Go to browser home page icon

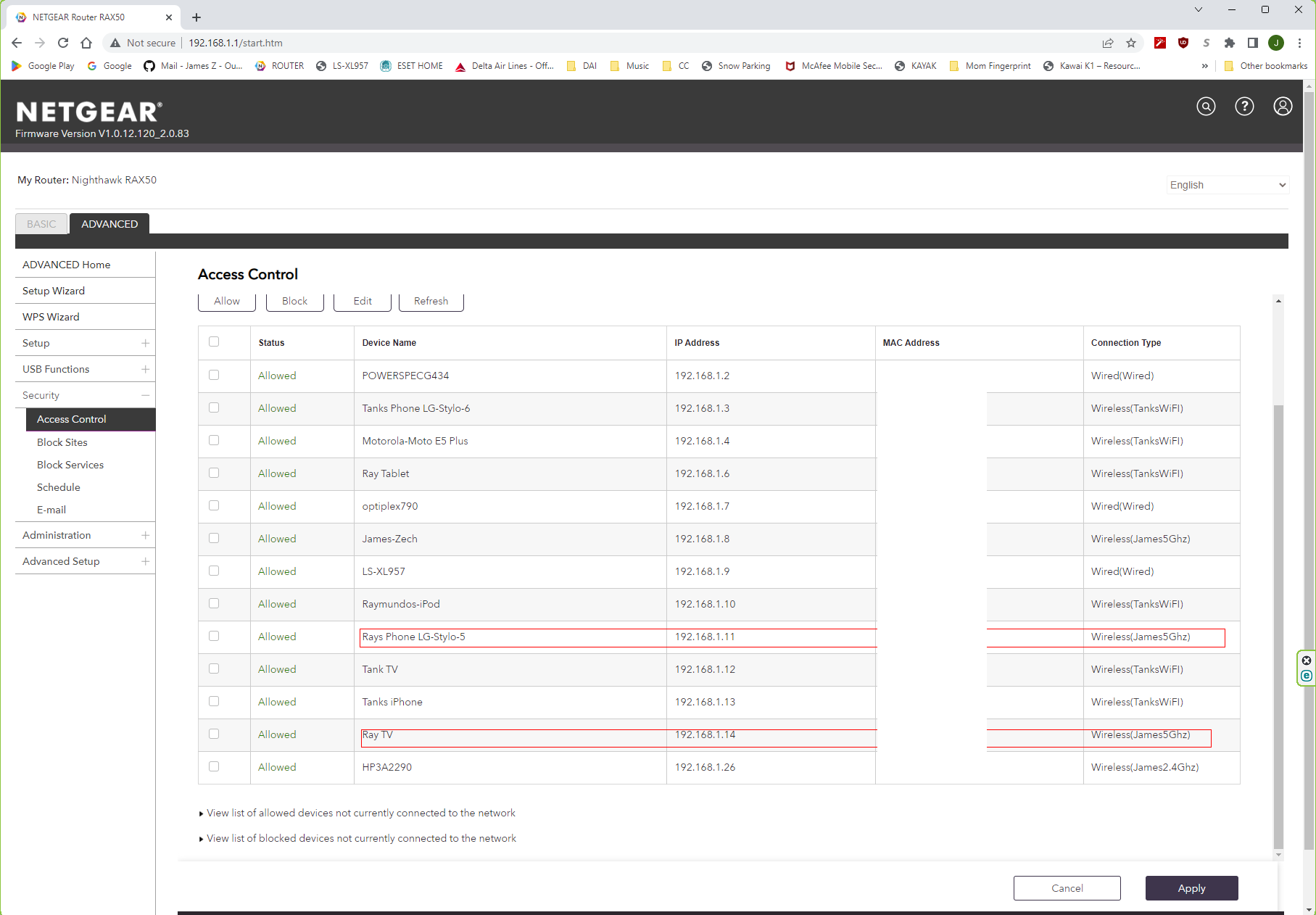pos(86,43)
